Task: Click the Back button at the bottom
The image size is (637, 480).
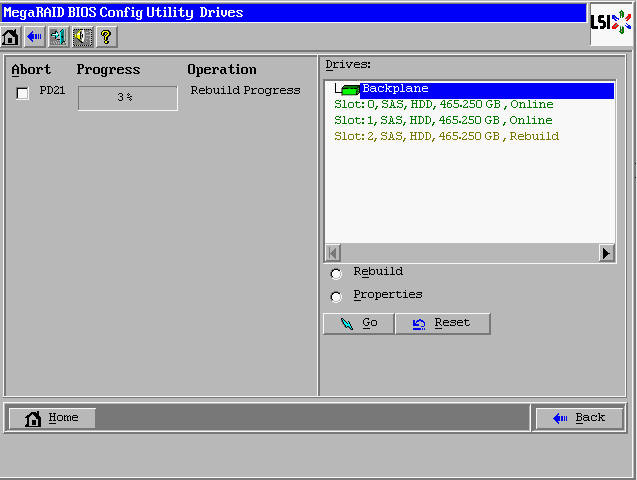Action: coord(579,418)
